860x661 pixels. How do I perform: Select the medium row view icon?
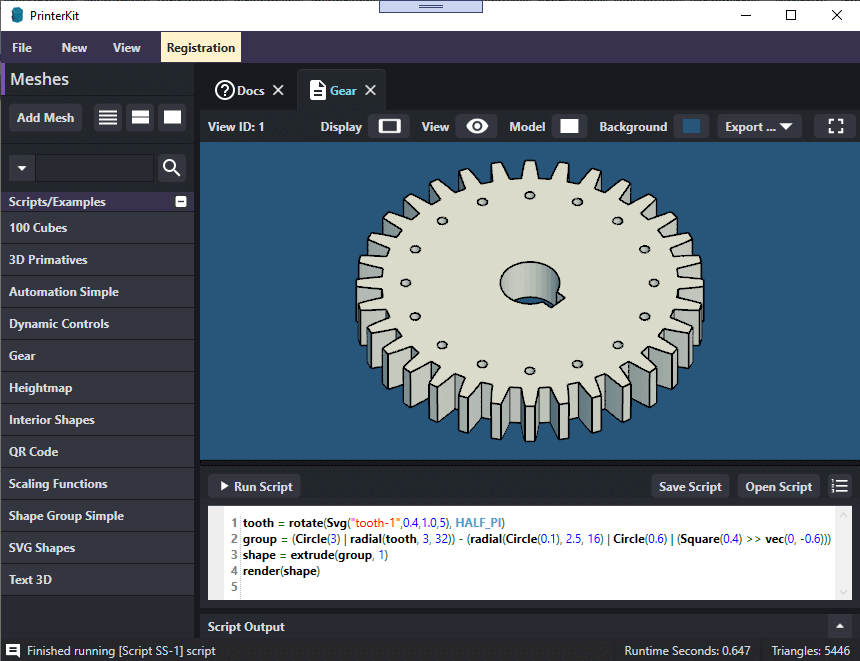point(140,117)
